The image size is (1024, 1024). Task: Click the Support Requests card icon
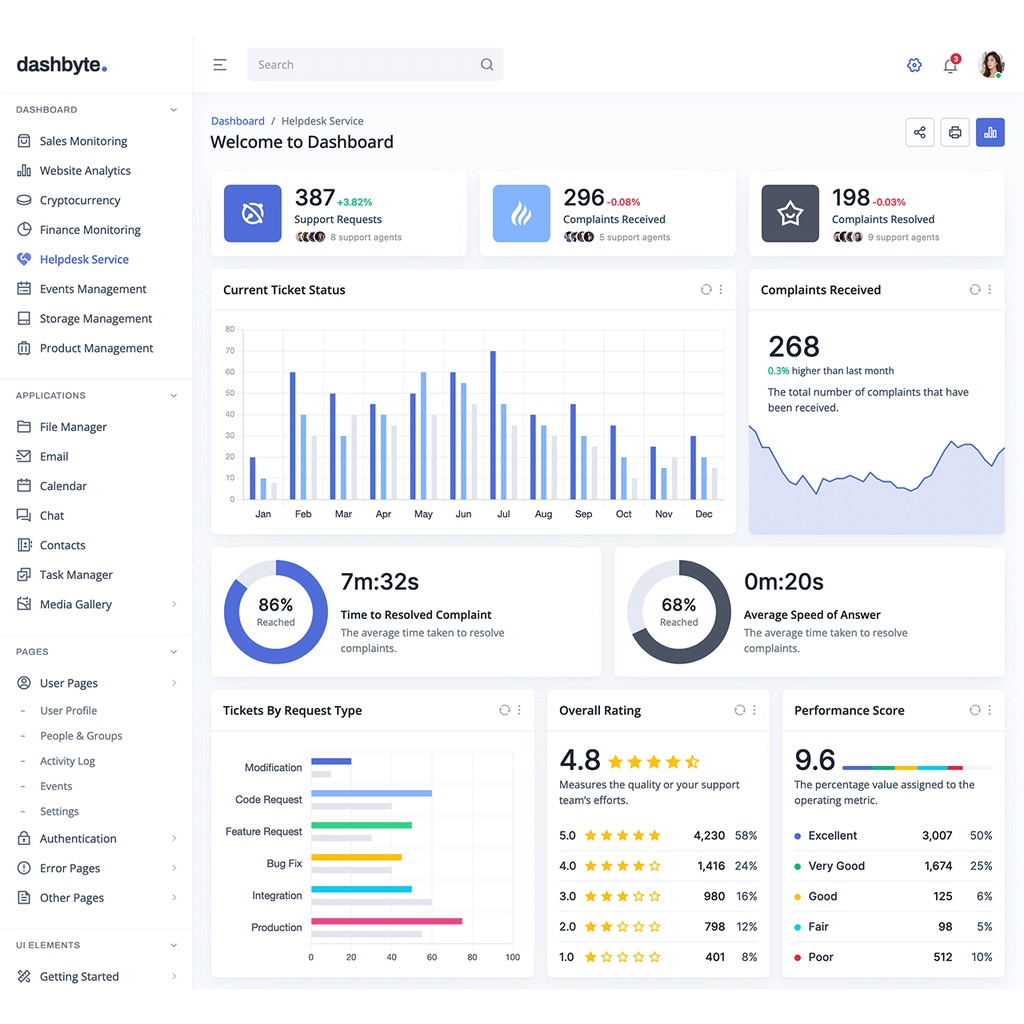(x=253, y=214)
